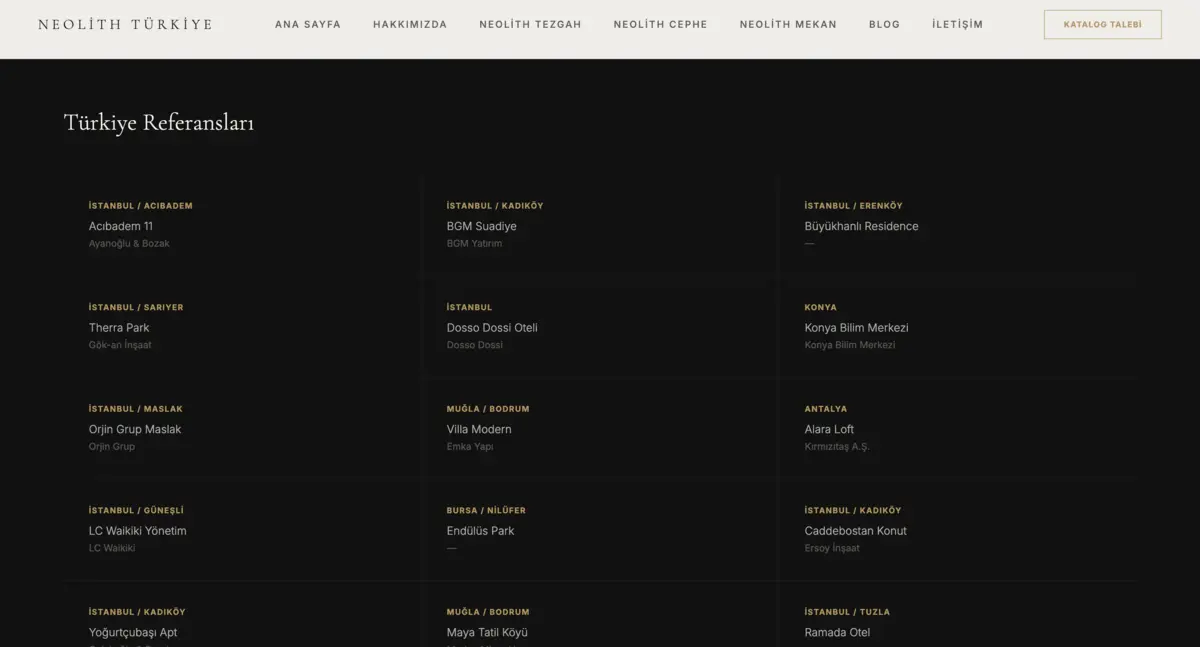This screenshot has width=1200, height=647.
Task: Click the KONYA location label
Action: (821, 308)
